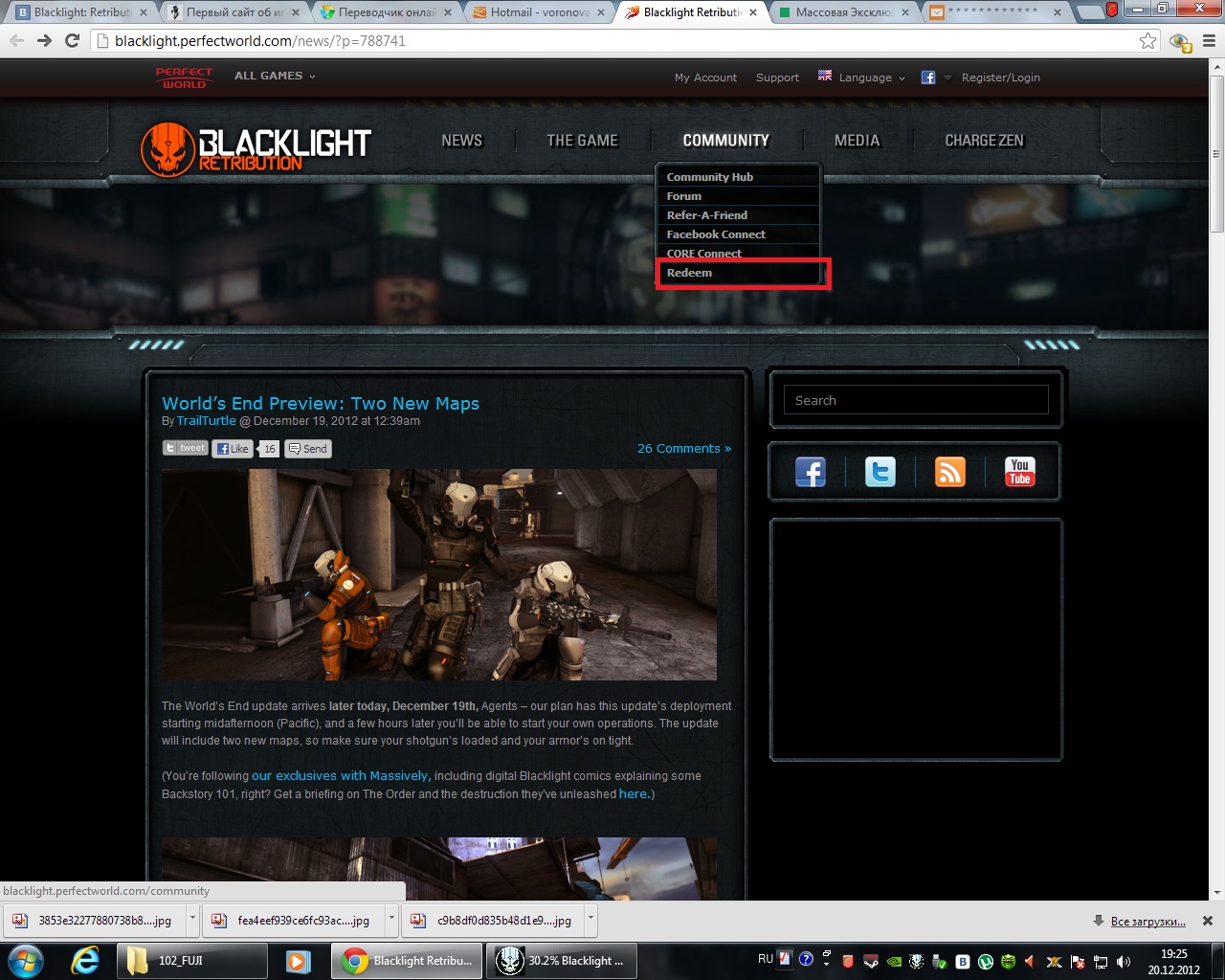Screen dimensions: 1225x980
Task: Click the Search input field
Action: 916,400
